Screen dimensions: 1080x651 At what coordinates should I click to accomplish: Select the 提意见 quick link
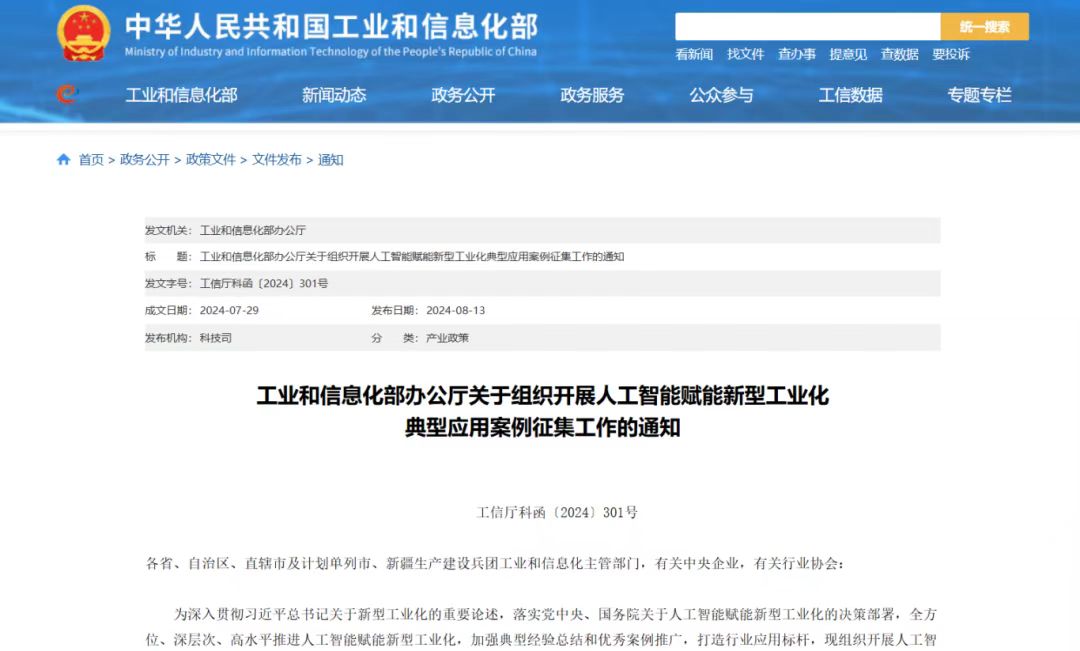pos(848,54)
